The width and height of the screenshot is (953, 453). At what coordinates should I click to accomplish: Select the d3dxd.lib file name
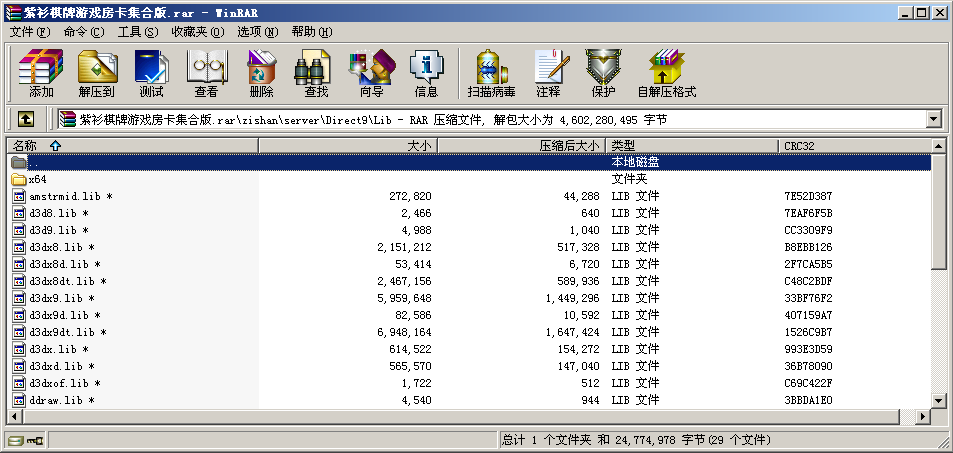[x=61, y=367]
